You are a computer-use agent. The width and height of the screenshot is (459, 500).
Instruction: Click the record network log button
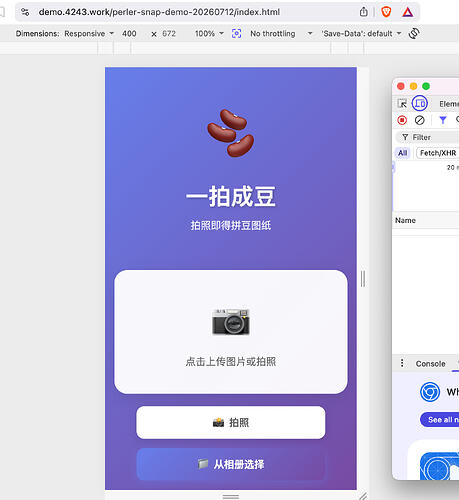(x=402, y=120)
